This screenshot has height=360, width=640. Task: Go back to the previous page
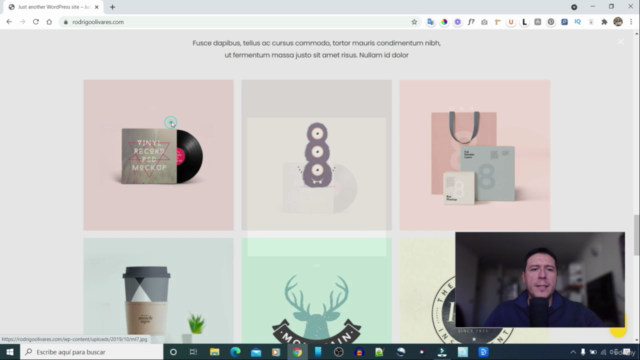(x=9, y=22)
